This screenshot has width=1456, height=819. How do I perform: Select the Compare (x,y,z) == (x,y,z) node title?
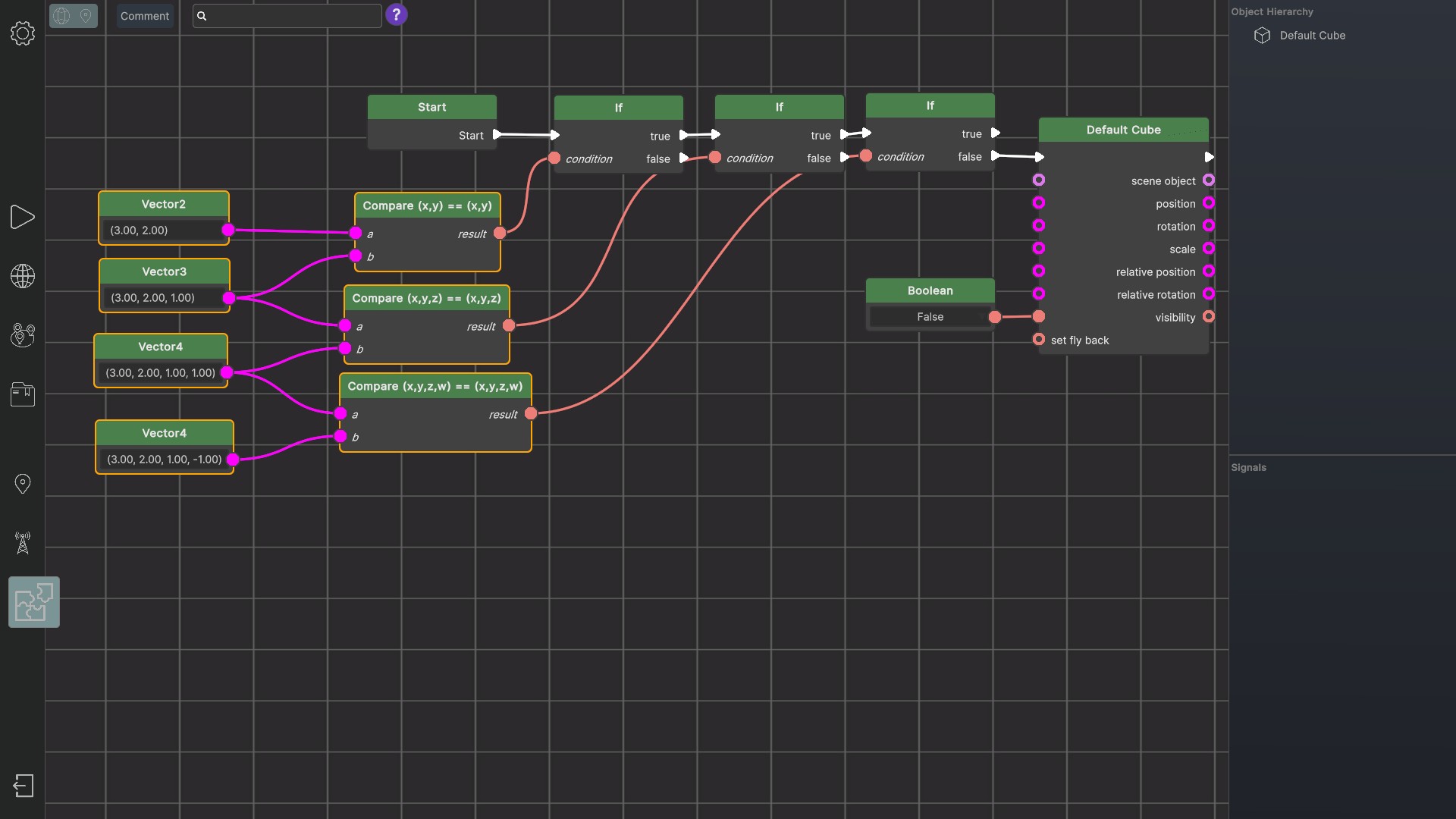click(426, 298)
